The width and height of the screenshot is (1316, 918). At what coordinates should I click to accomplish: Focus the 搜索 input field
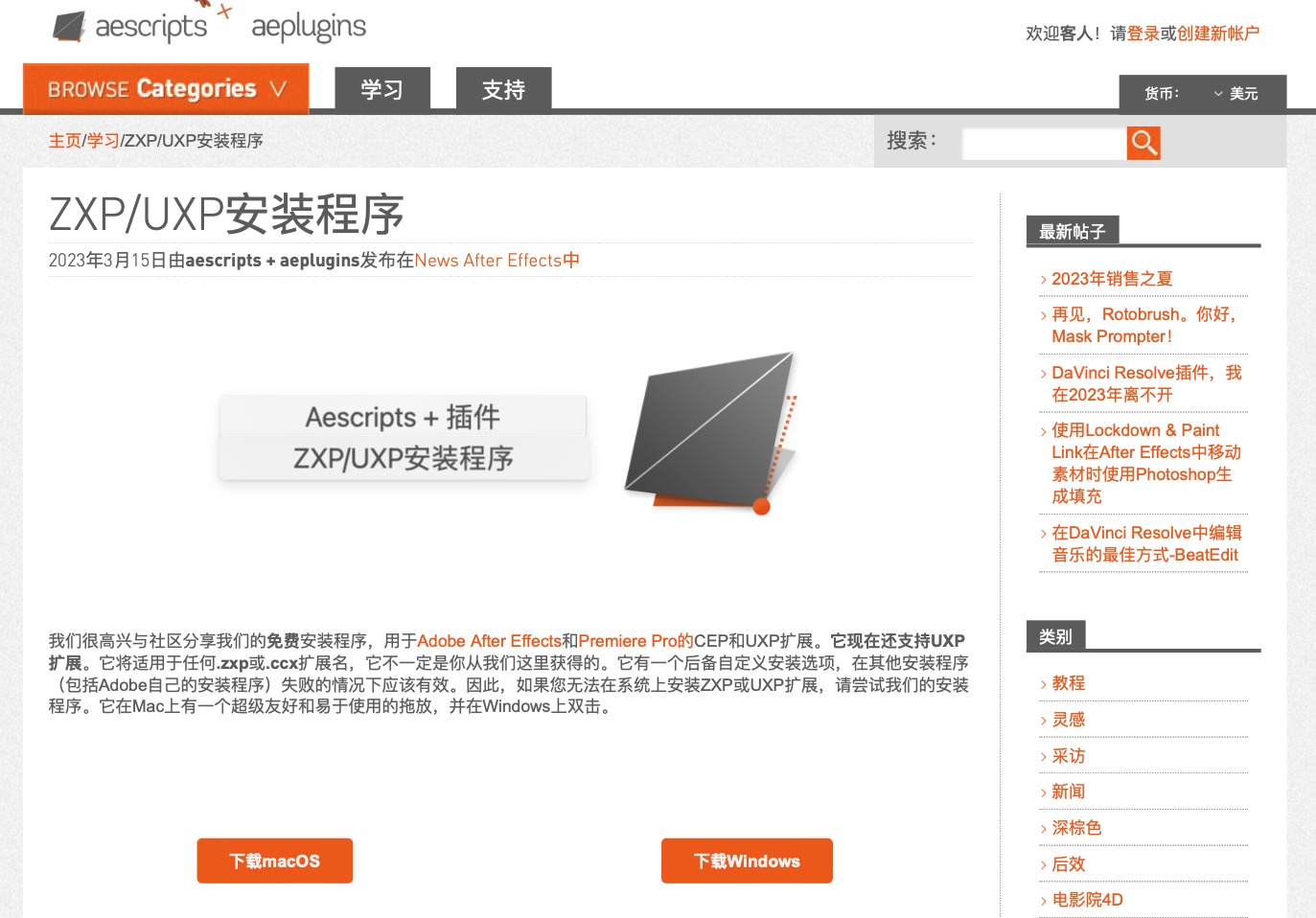(x=1044, y=143)
